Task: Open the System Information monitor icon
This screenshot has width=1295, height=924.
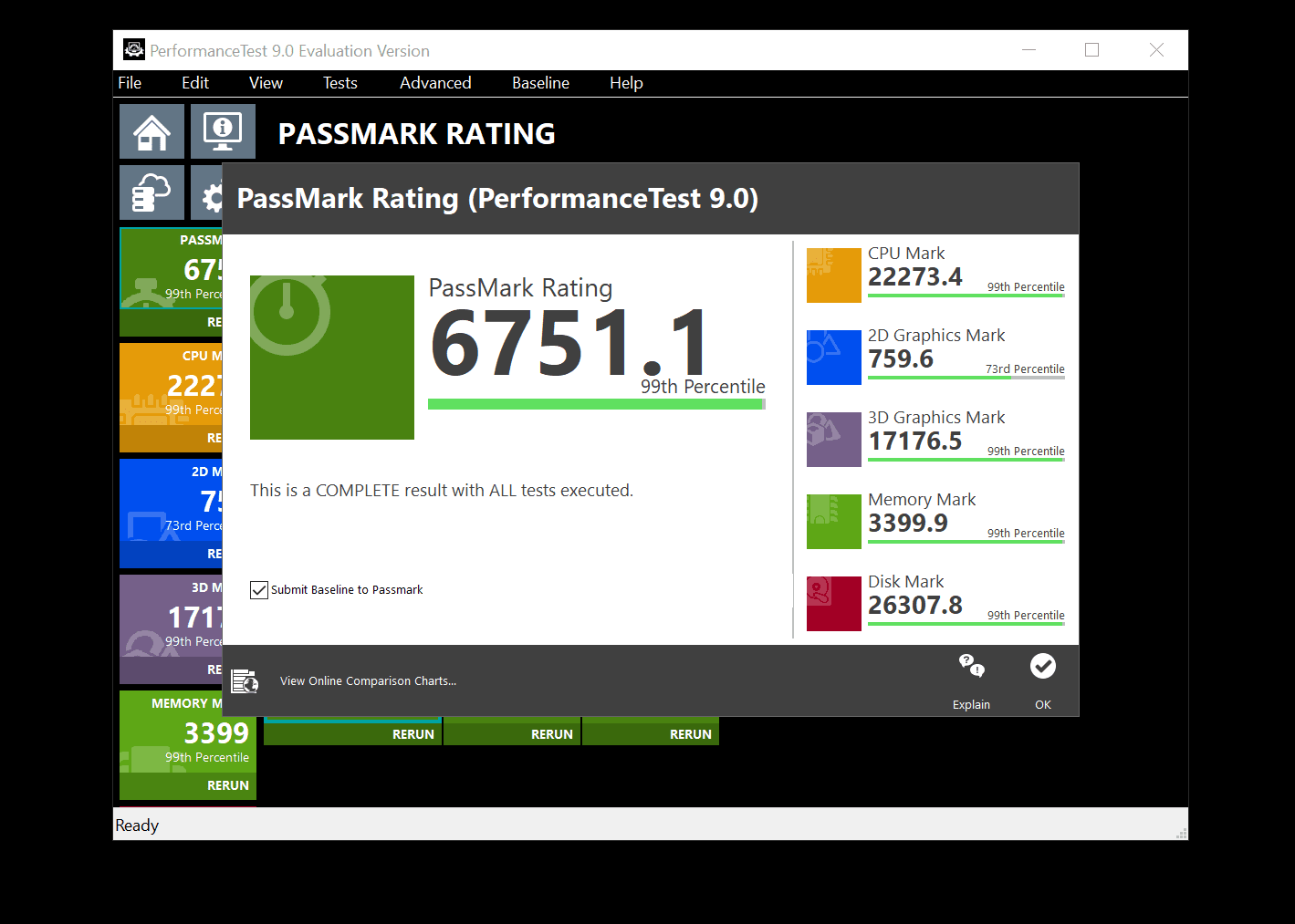Action: pos(223,131)
